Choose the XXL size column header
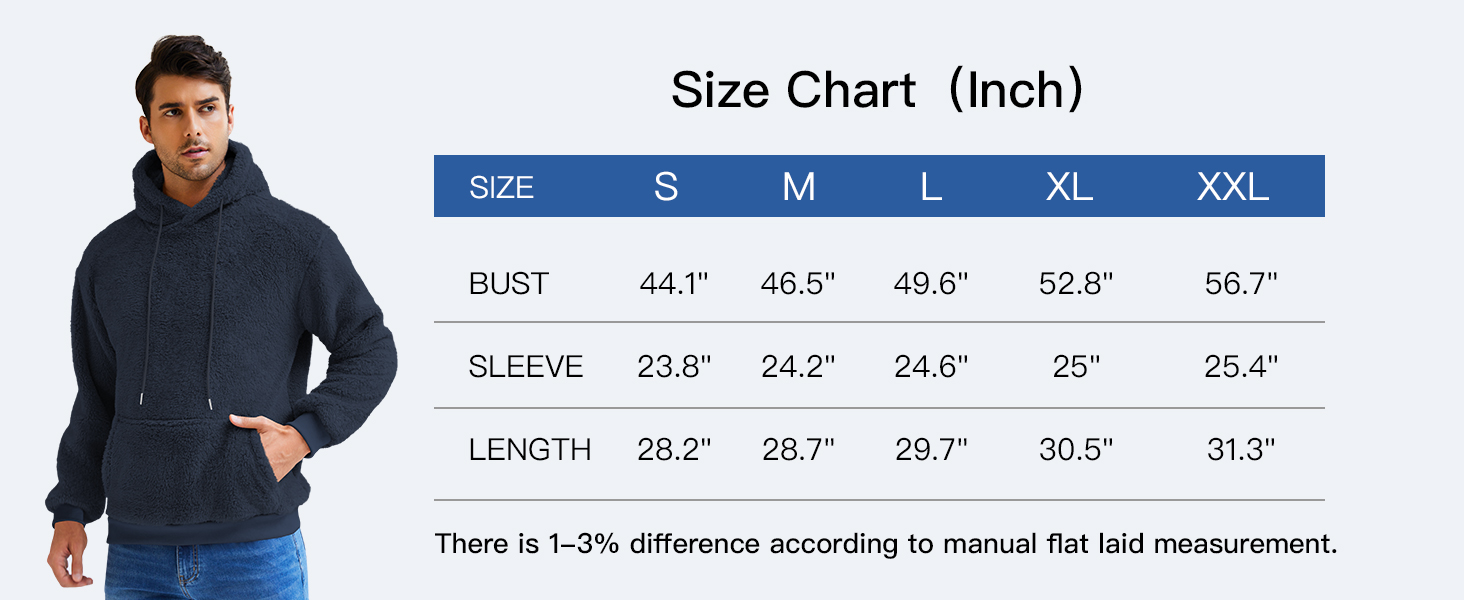The width and height of the screenshot is (1464, 600). coord(1233,187)
